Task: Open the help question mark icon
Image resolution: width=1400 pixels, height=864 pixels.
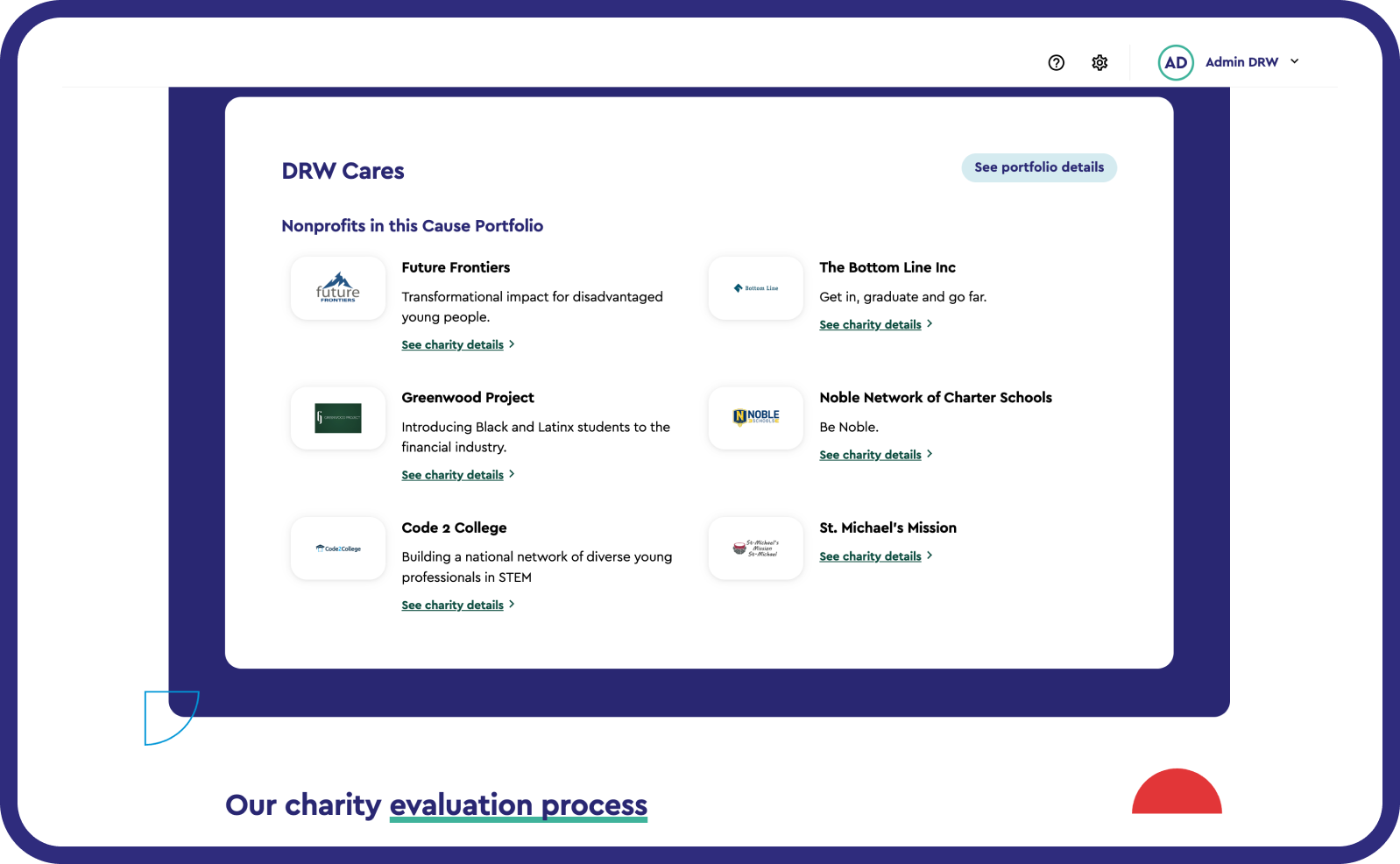Action: pos(1056,62)
